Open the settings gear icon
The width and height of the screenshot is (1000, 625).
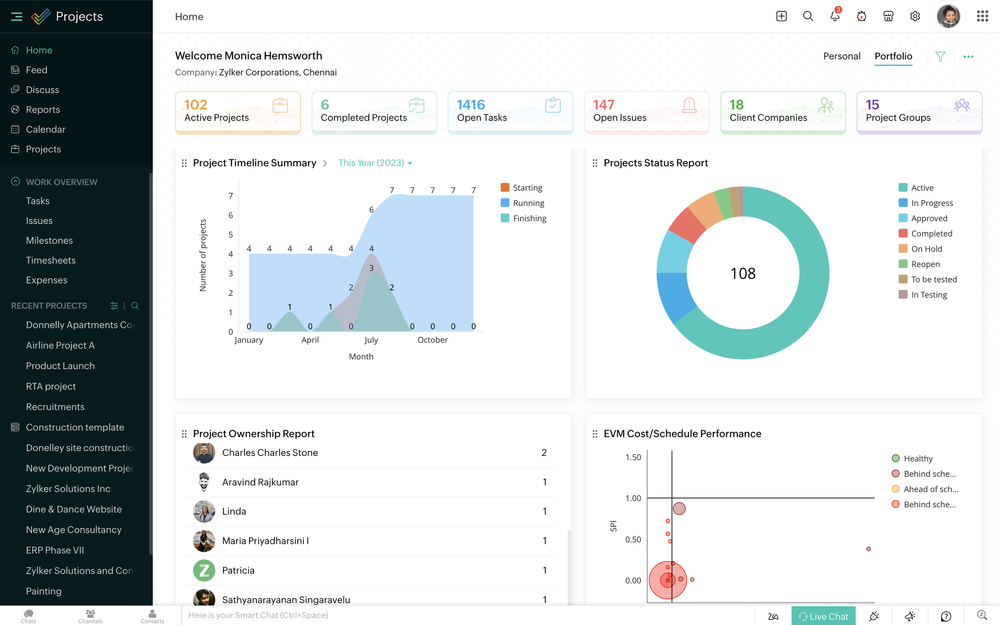pyautogui.click(x=915, y=17)
